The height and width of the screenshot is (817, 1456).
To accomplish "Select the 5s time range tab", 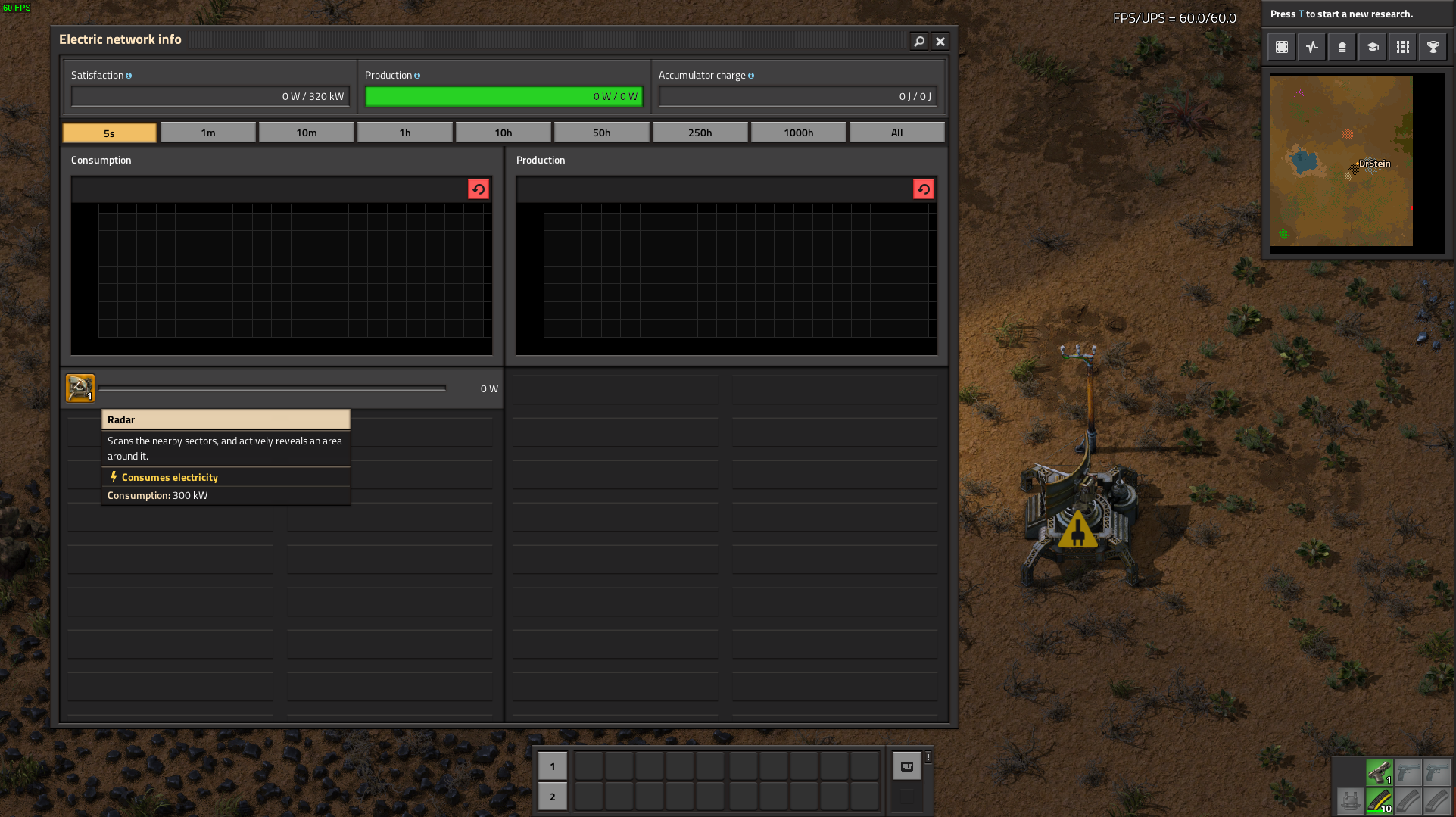I will [110, 133].
